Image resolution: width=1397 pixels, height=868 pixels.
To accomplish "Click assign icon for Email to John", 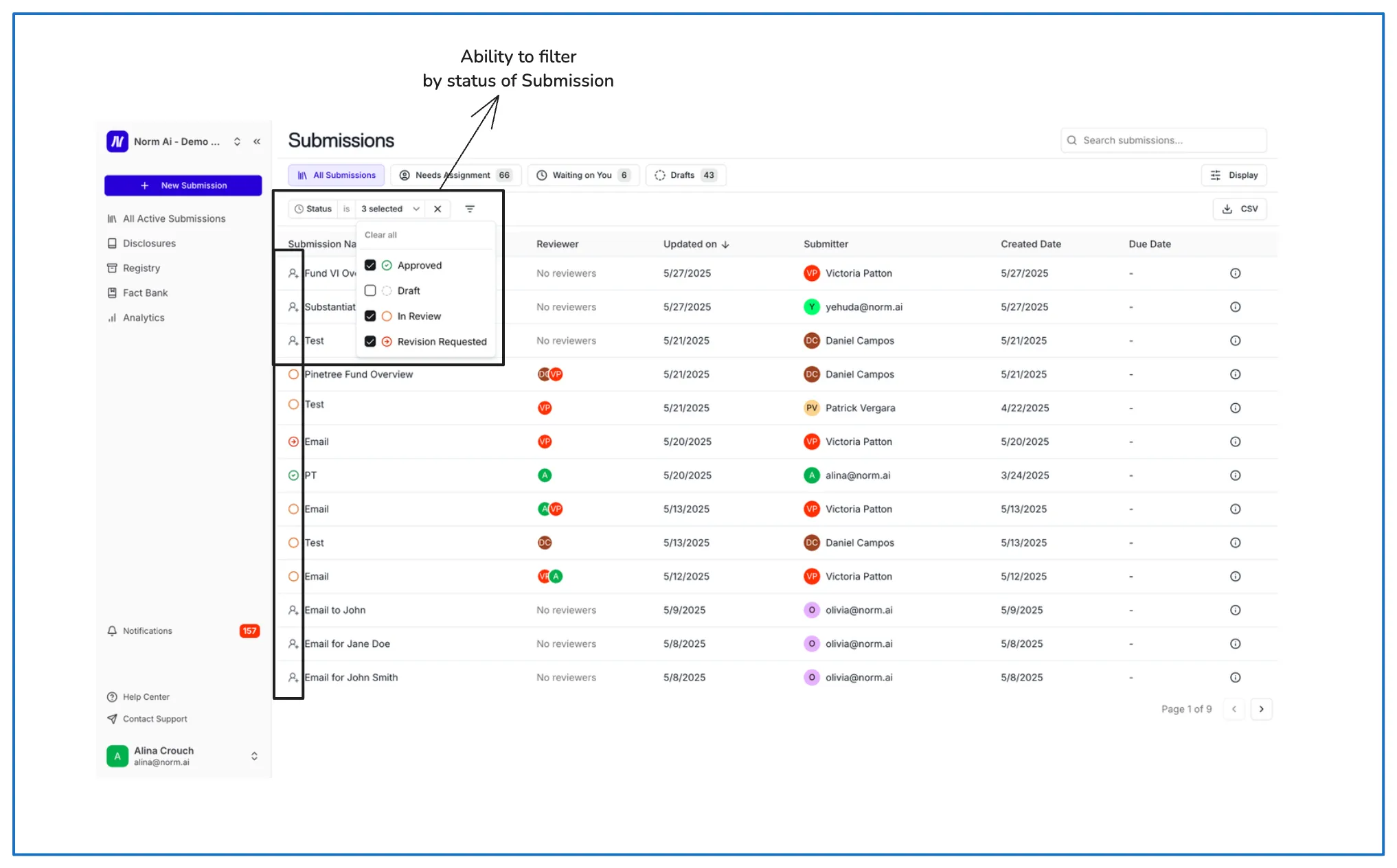I will point(293,610).
